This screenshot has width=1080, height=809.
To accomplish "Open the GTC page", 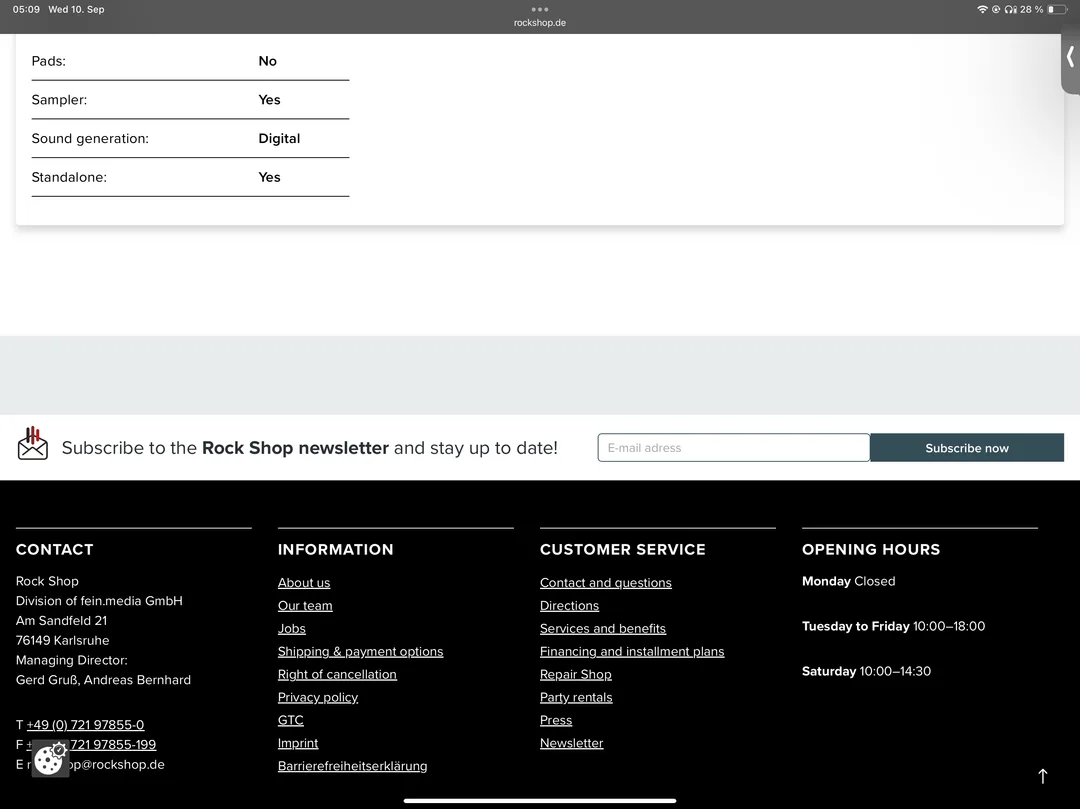I will [x=290, y=720].
